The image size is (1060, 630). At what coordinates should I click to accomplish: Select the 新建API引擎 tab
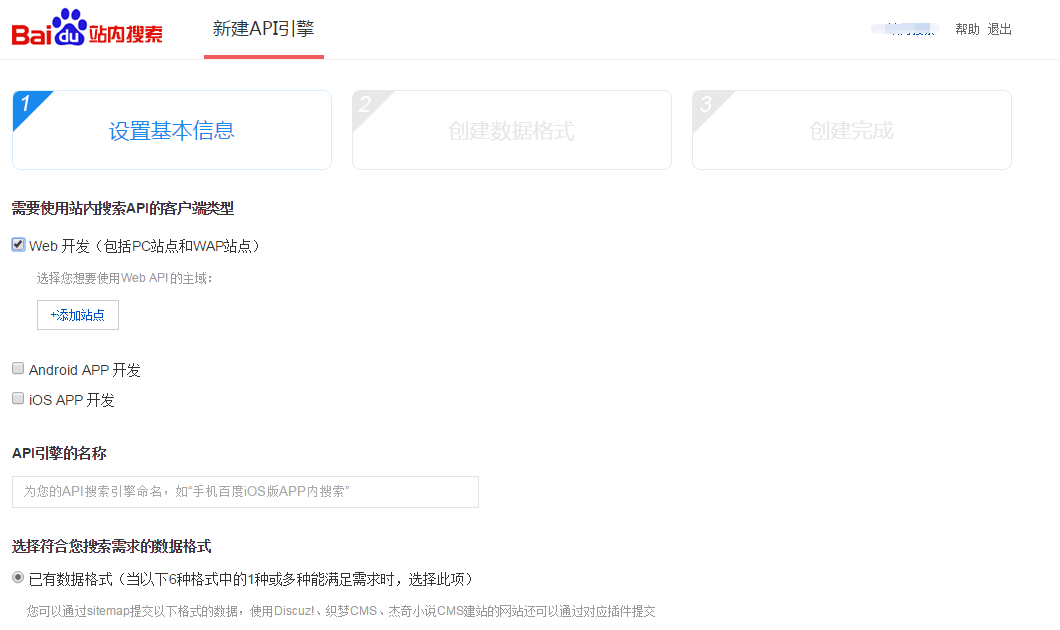(x=264, y=29)
